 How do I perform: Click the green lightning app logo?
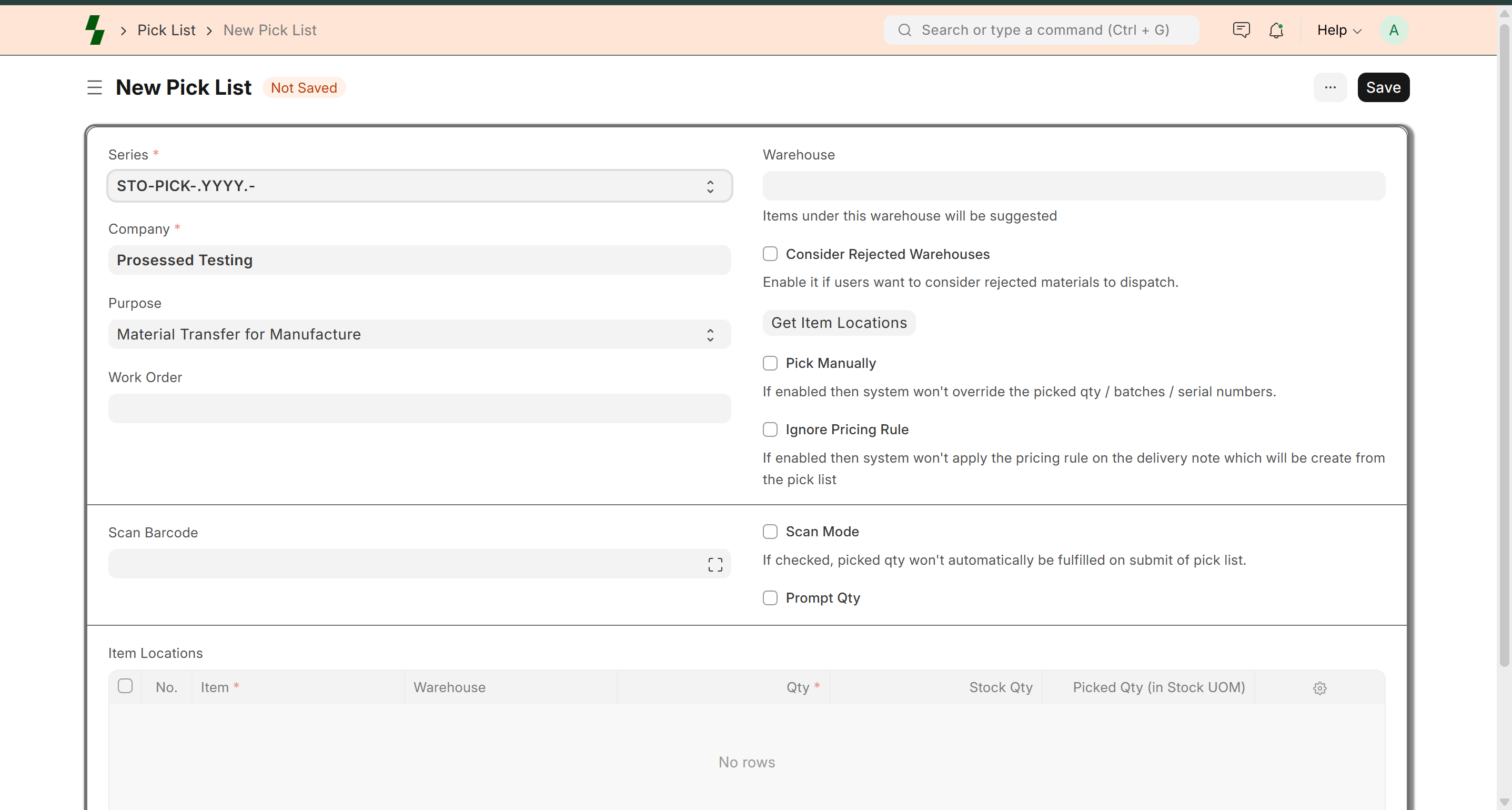[x=95, y=30]
